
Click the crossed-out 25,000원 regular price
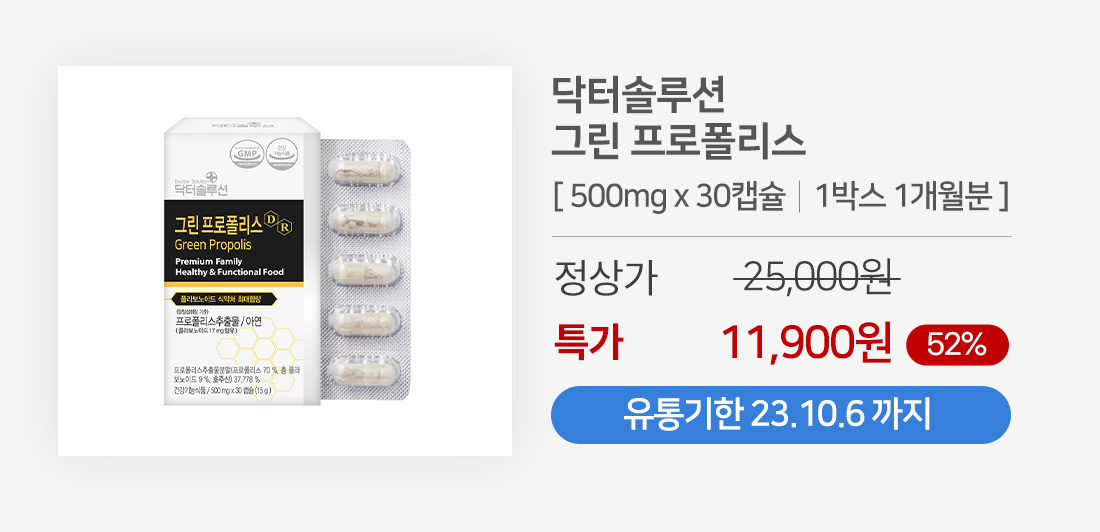[x=817, y=277]
